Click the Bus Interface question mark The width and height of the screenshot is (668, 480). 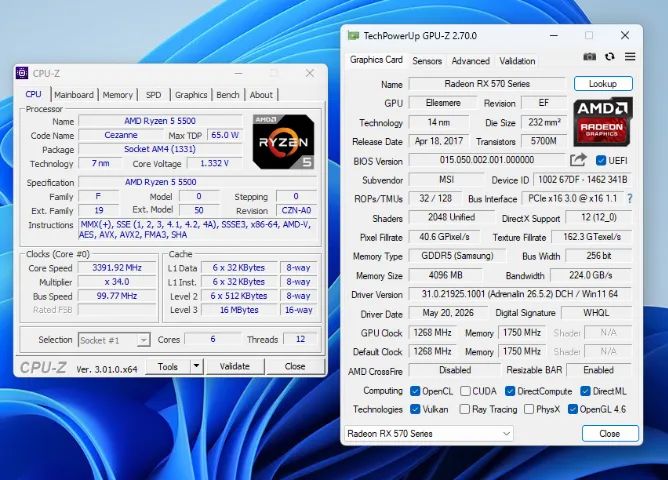(630, 198)
